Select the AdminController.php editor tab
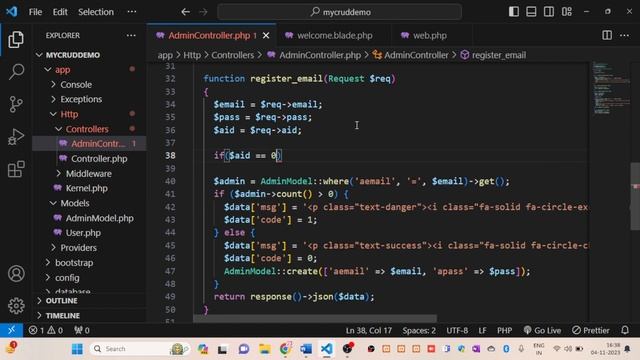Screen dimensions: 640x360 coord(209,36)
